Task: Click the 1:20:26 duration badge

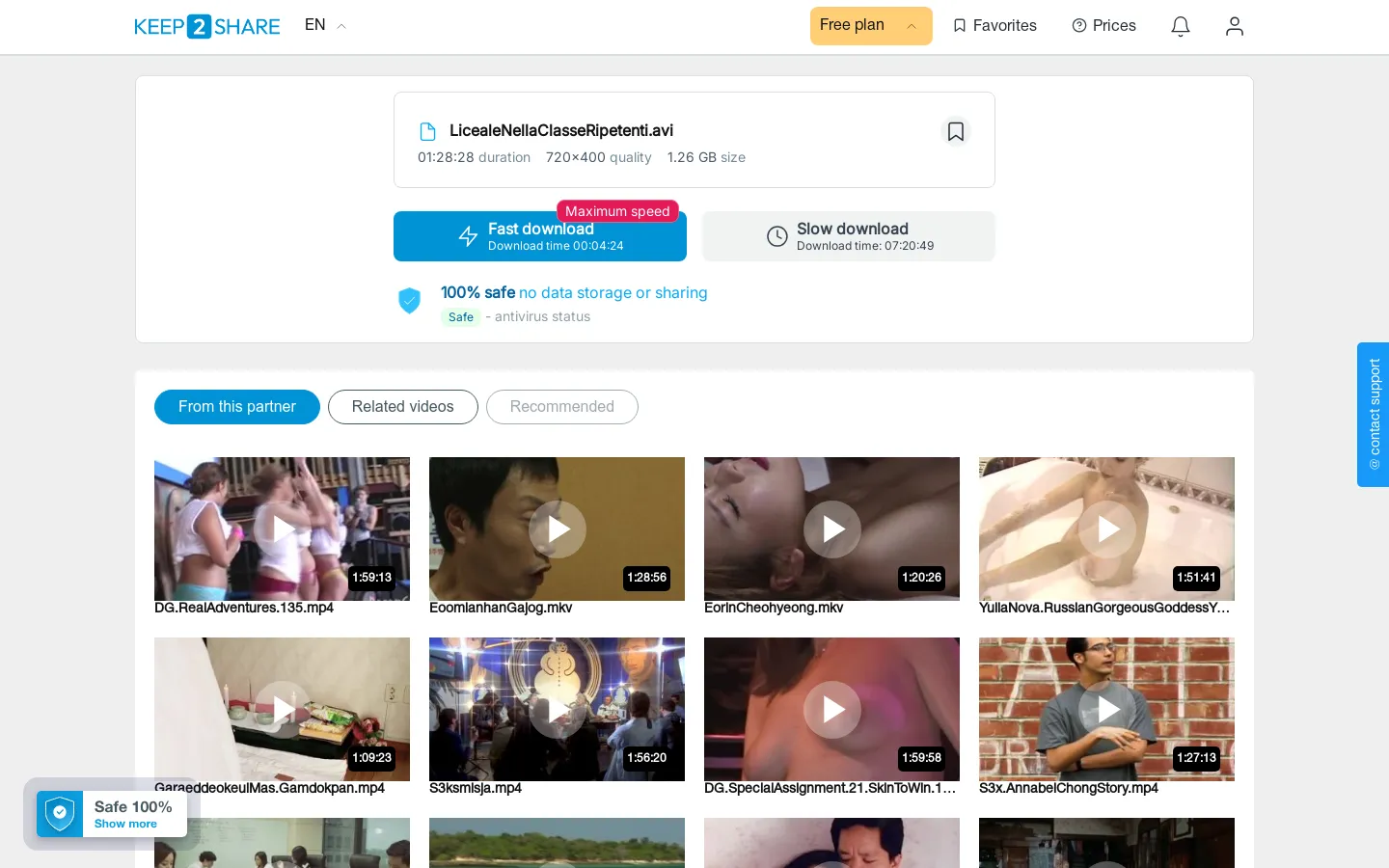Action: [922, 578]
